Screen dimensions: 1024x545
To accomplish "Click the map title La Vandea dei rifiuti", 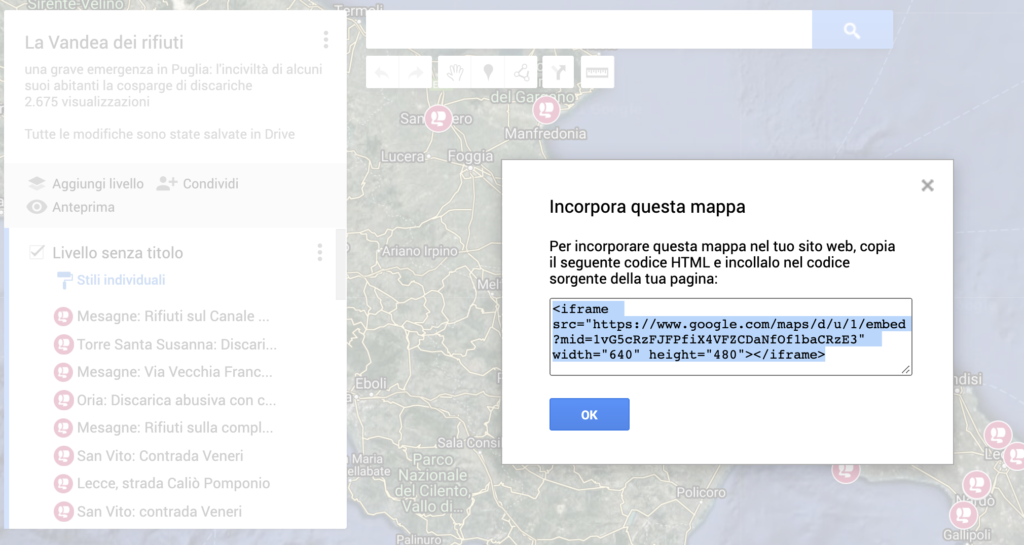I will pyautogui.click(x=104, y=42).
